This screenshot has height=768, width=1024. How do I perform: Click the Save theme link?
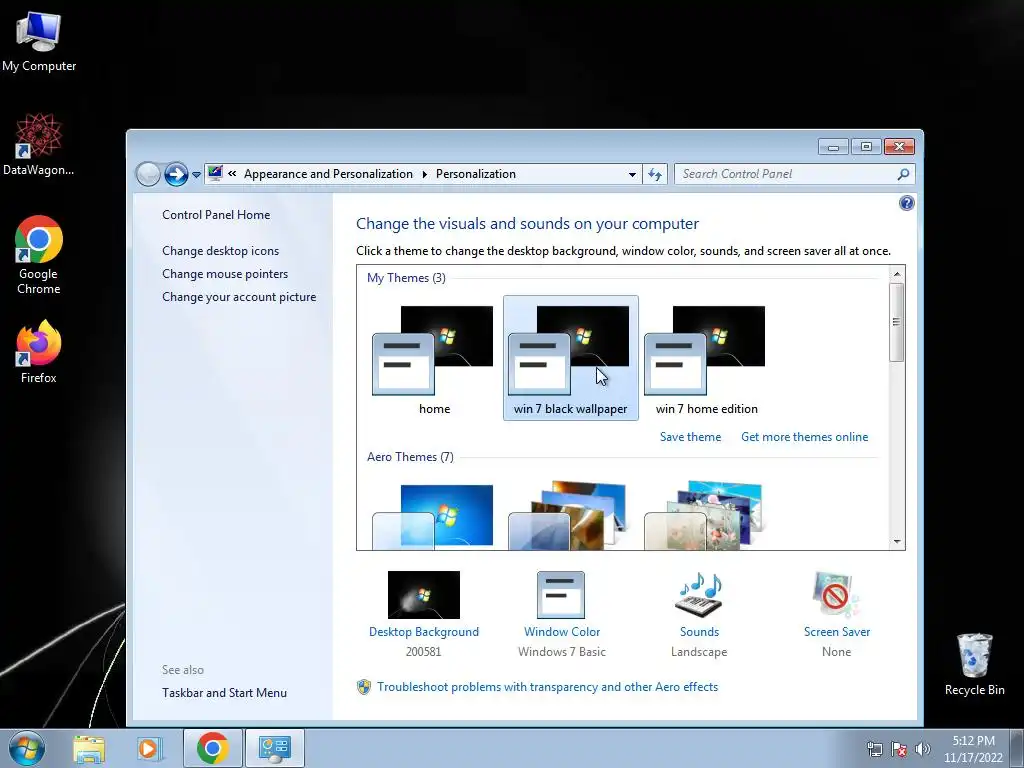[x=690, y=437]
